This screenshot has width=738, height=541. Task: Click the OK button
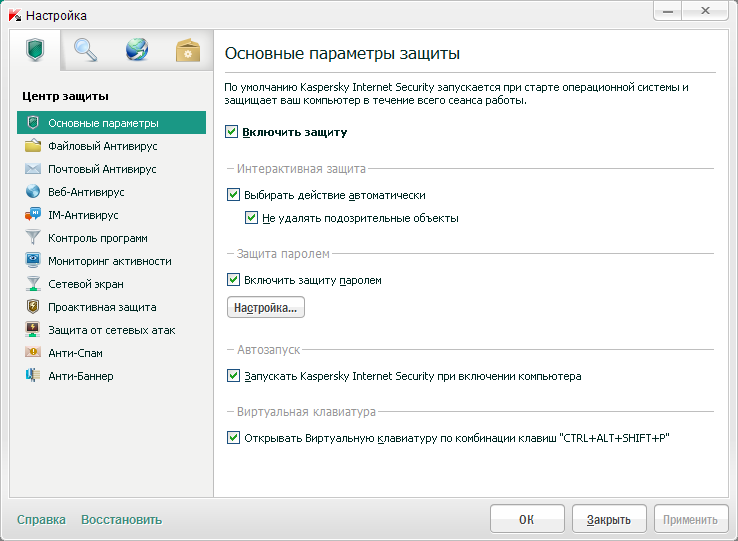527,519
